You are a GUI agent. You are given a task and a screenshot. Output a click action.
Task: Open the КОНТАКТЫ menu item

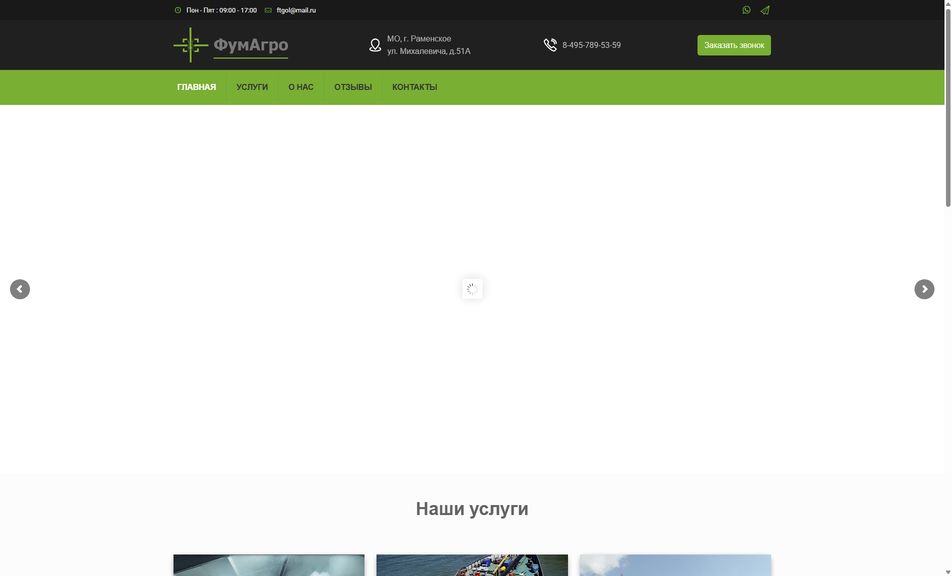[415, 87]
